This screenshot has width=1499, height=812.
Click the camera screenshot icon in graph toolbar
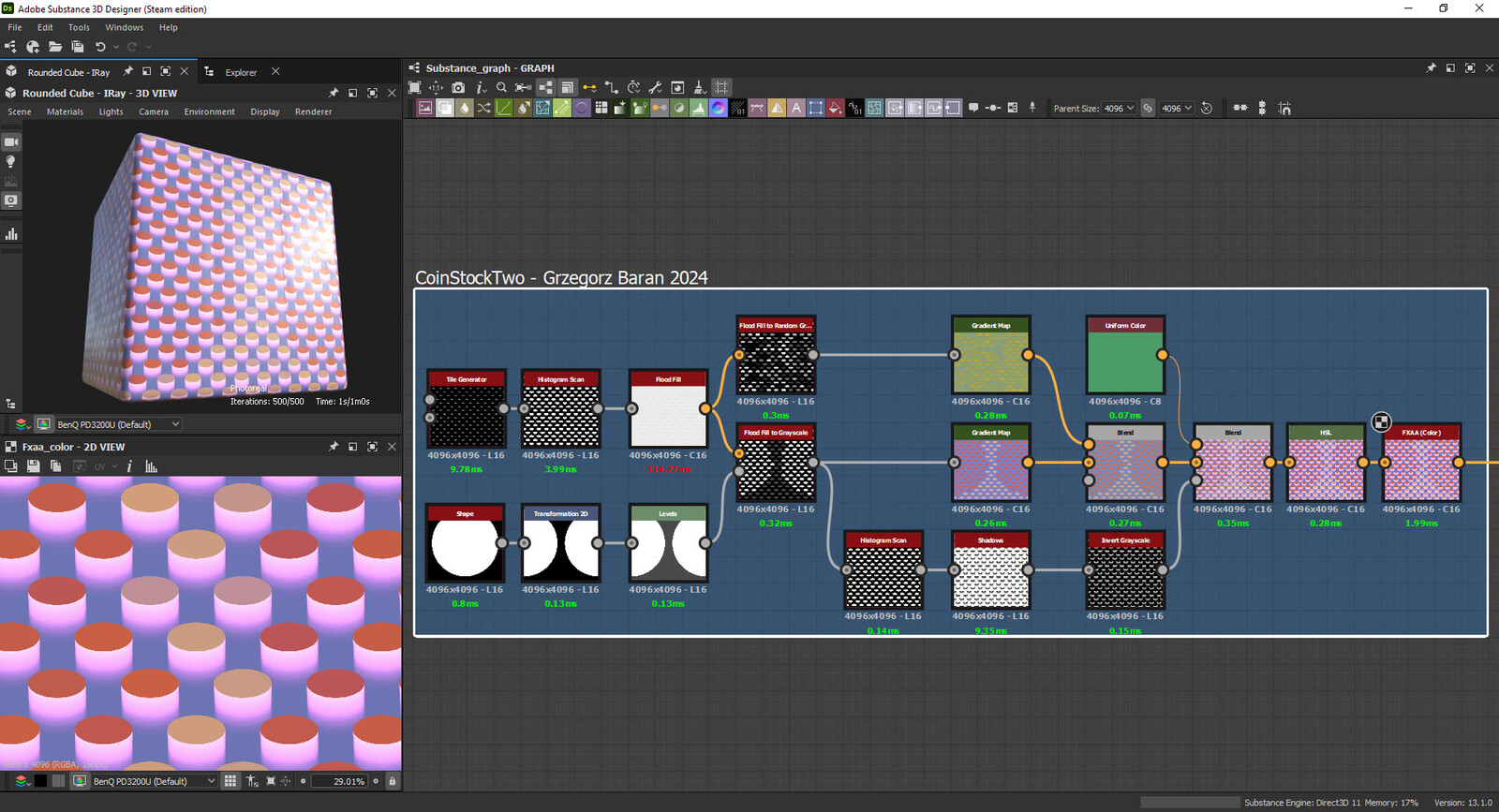[x=458, y=87]
